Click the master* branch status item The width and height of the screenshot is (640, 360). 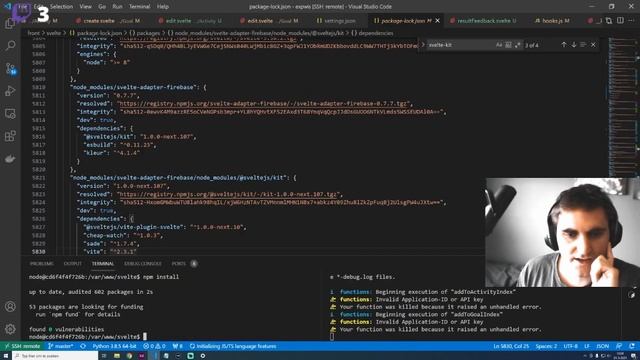coord(60,346)
